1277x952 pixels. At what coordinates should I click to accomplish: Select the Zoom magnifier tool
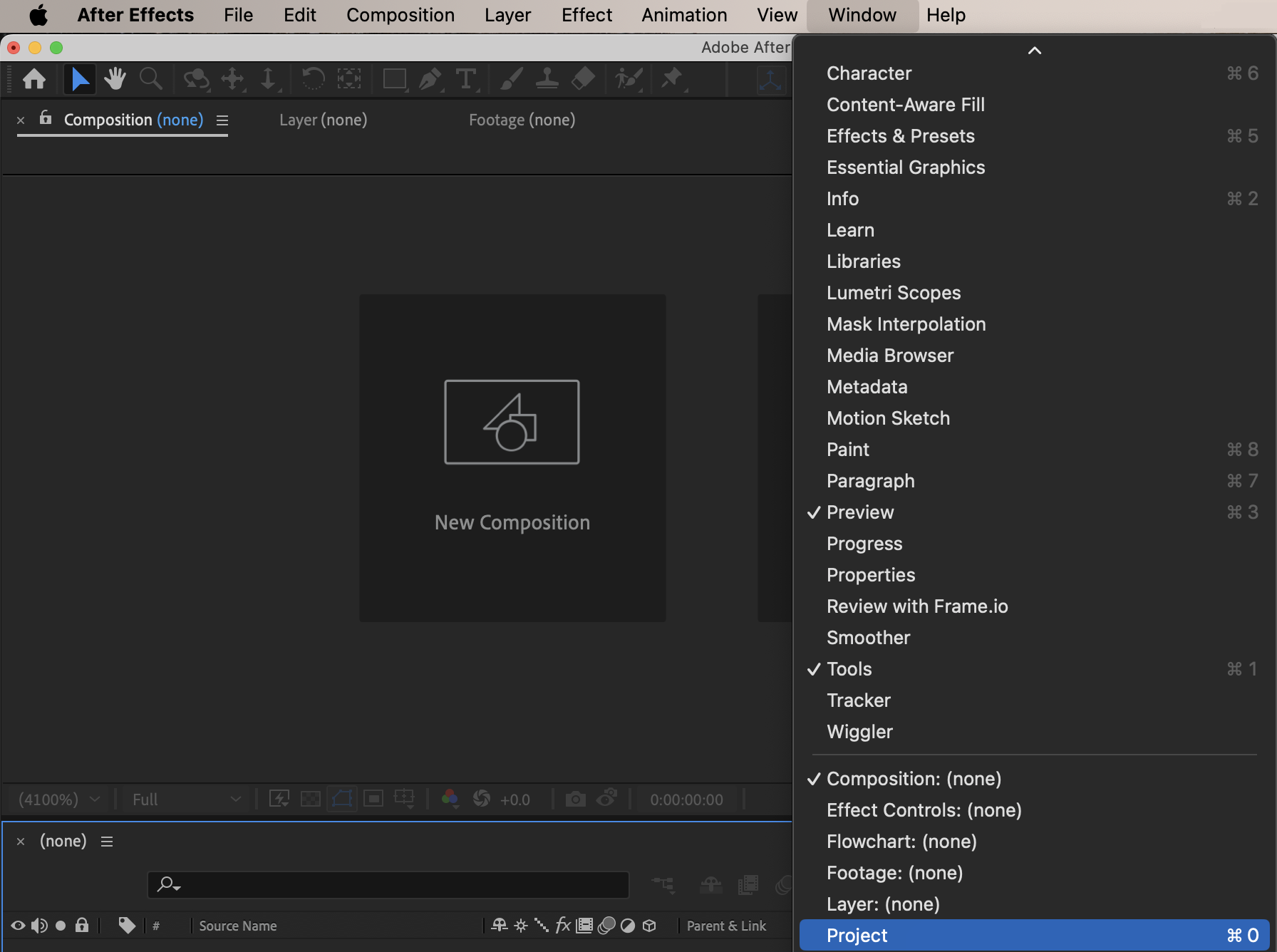click(150, 78)
